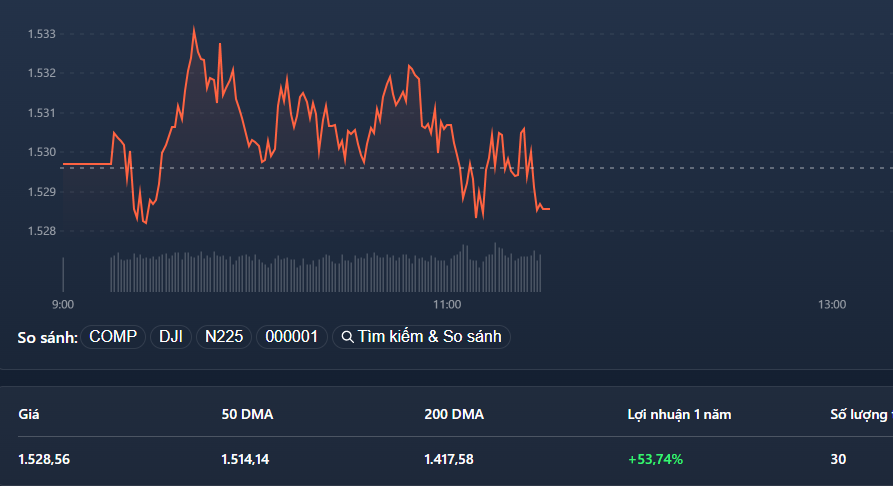Screen dimensions: 893x486
Task: Add COMP index to comparison
Action: click(x=113, y=337)
